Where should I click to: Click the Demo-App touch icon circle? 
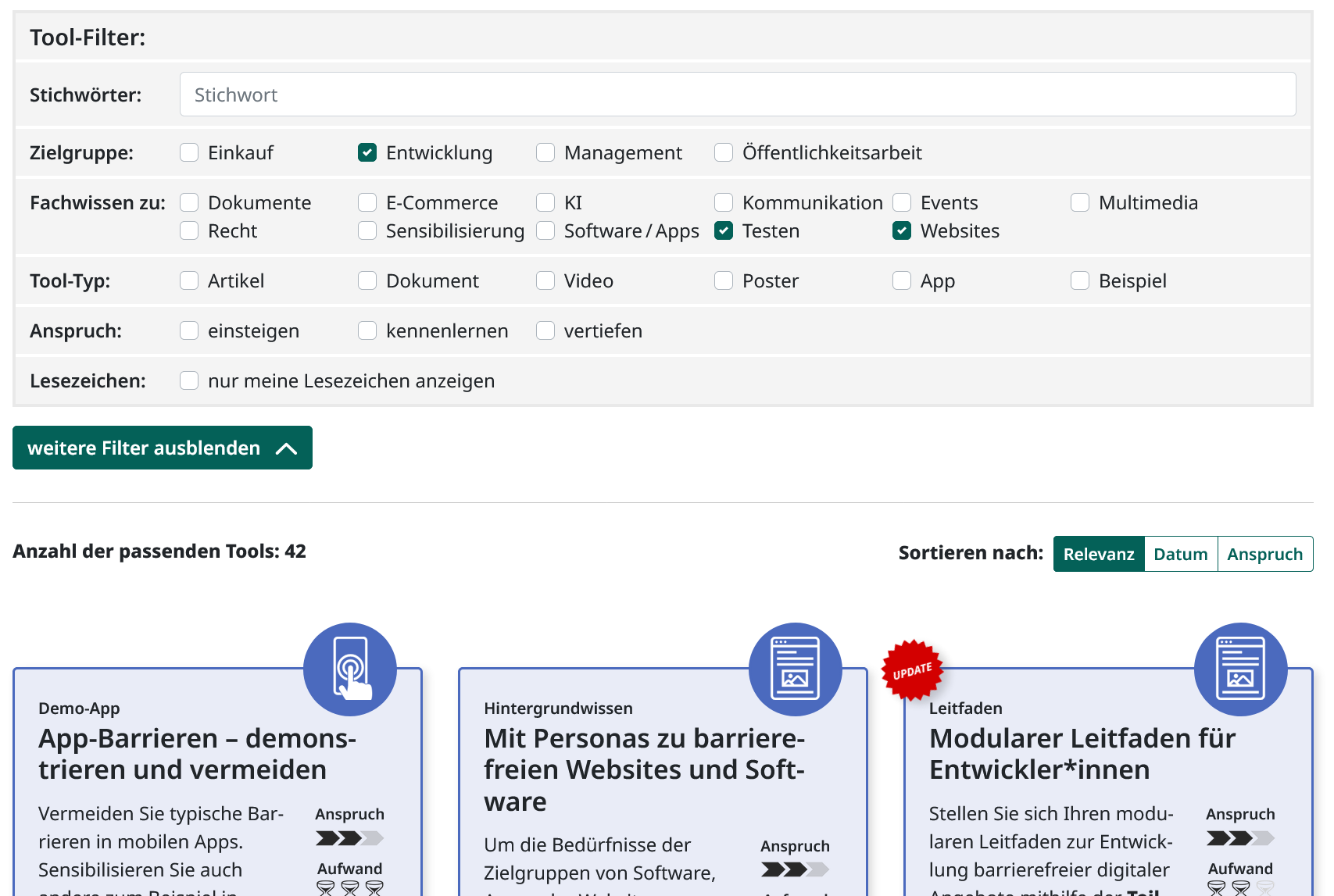(x=350, y=669)
